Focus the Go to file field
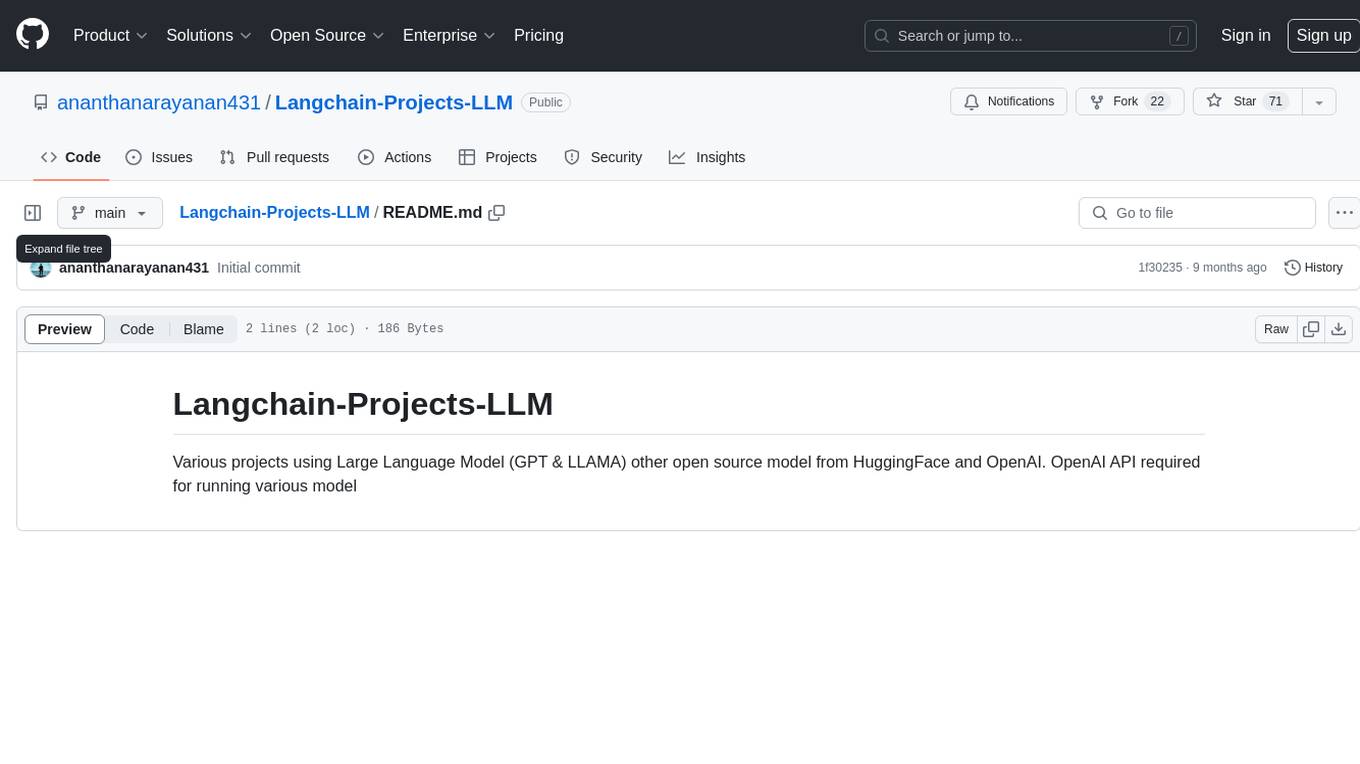 point(1197,213)
